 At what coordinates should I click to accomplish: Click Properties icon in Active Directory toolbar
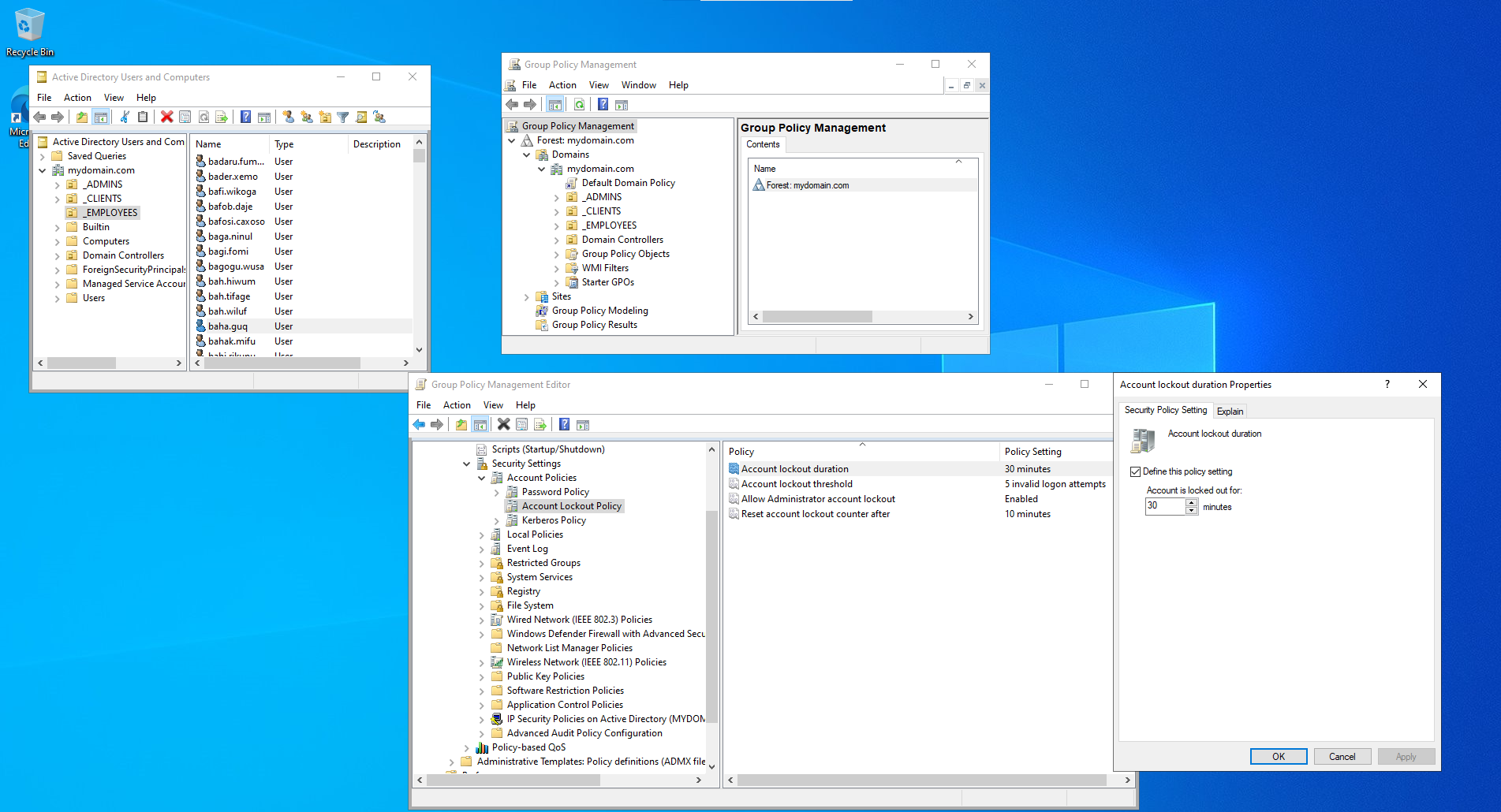[x=185, y=117]
